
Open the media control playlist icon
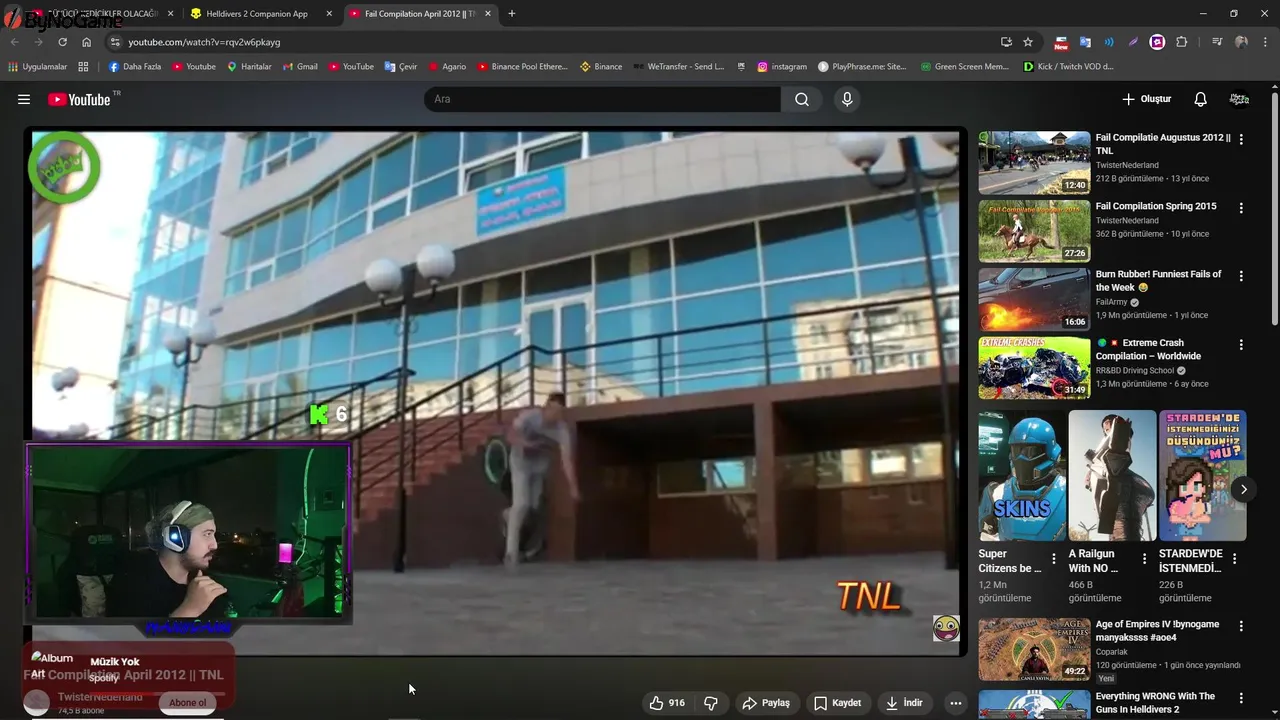[1217, 42]
